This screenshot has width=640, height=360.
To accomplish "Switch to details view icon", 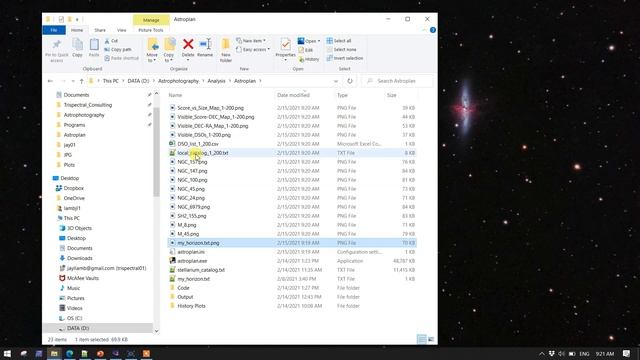I will pyautogui.click(x=422, y=339).
